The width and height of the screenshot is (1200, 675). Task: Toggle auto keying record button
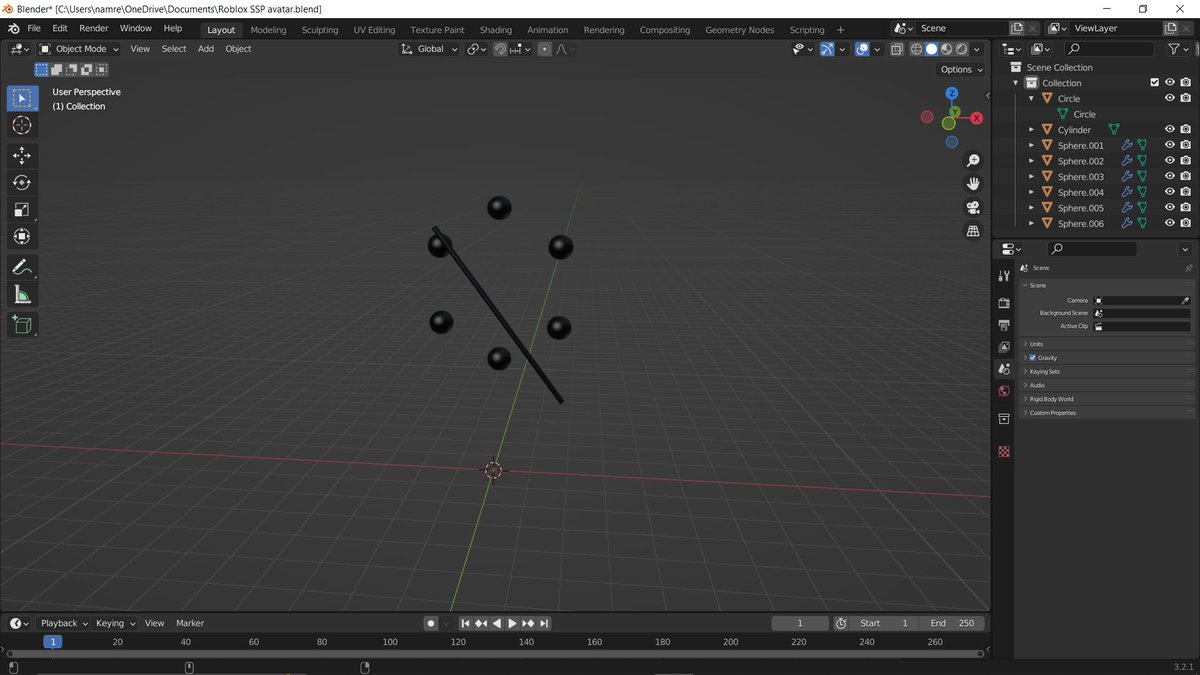431,623
